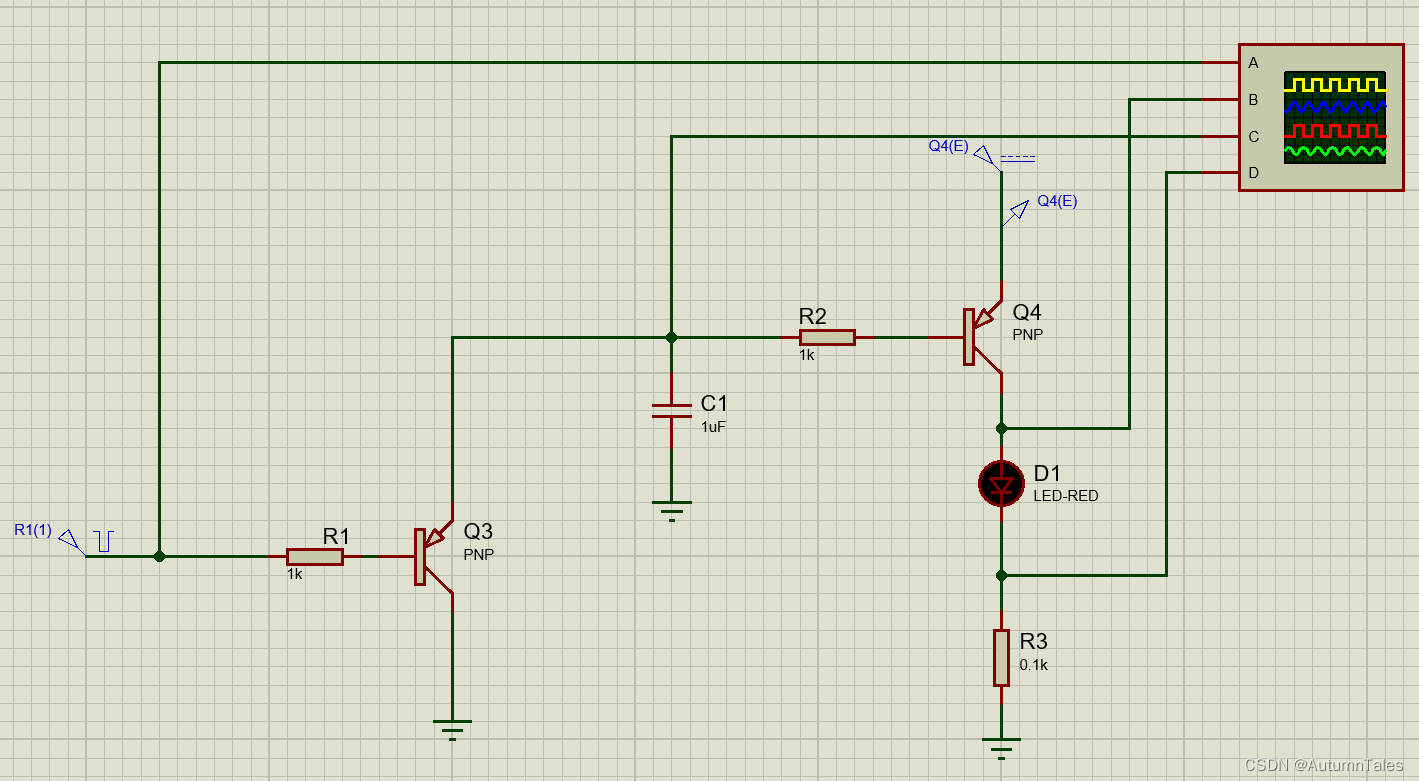This screenshot has height=781, width=1419.
Task: Click the "R3" reference label
Action: coord(1034,641)
